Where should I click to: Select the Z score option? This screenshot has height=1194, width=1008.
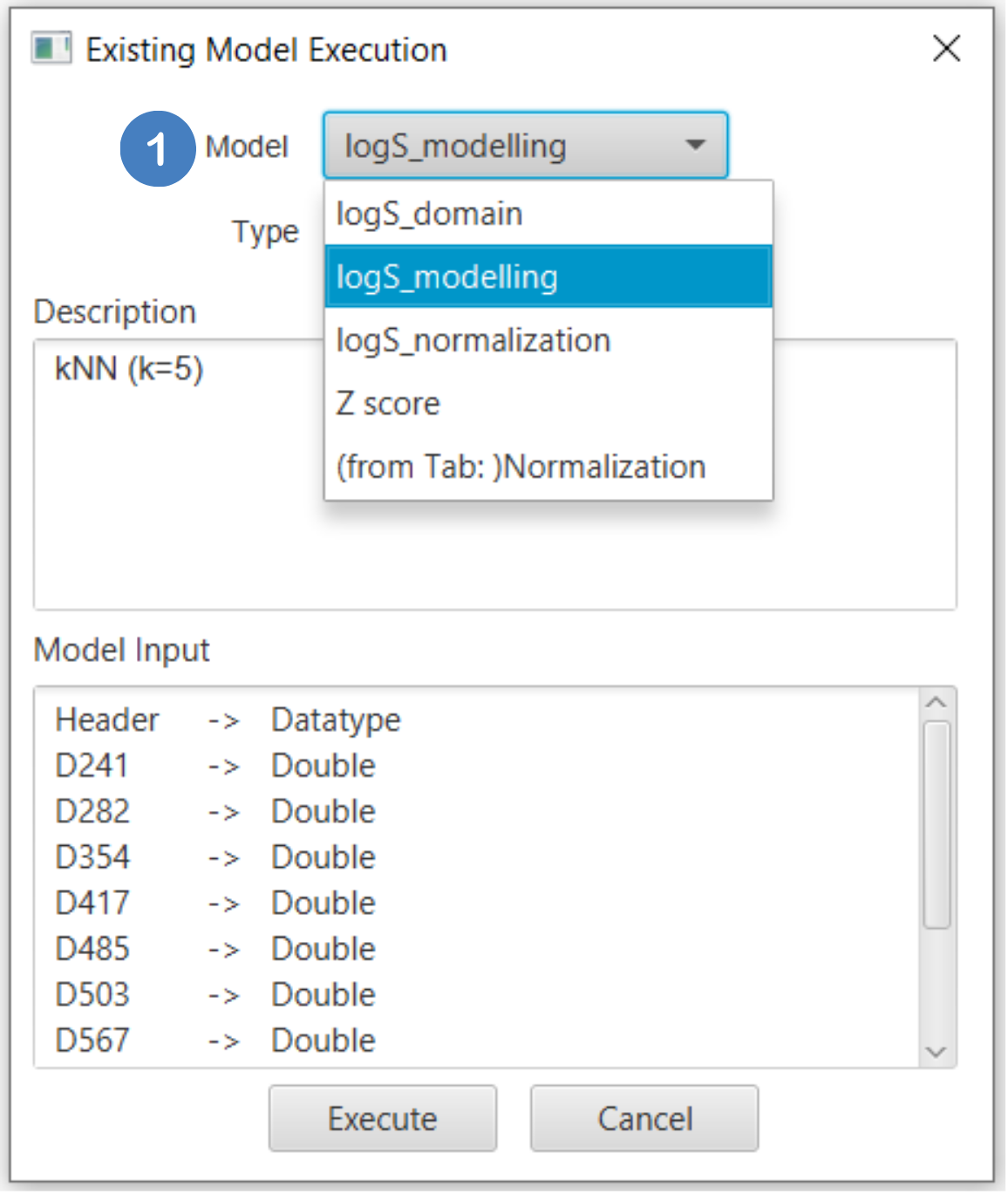coord(548,404)
